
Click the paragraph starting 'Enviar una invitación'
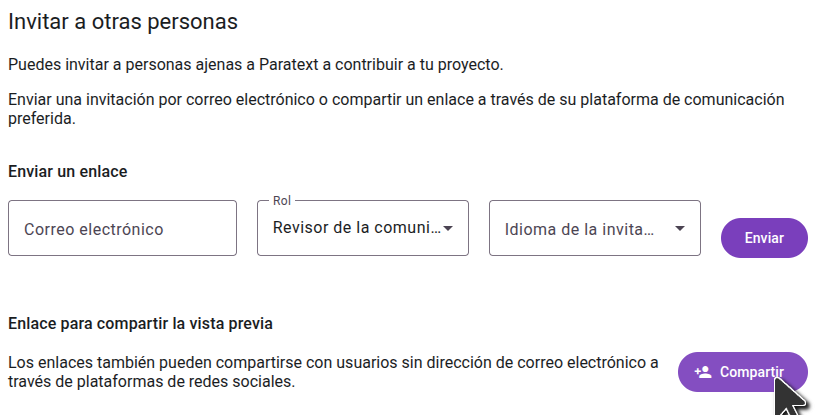pos(395,100)
